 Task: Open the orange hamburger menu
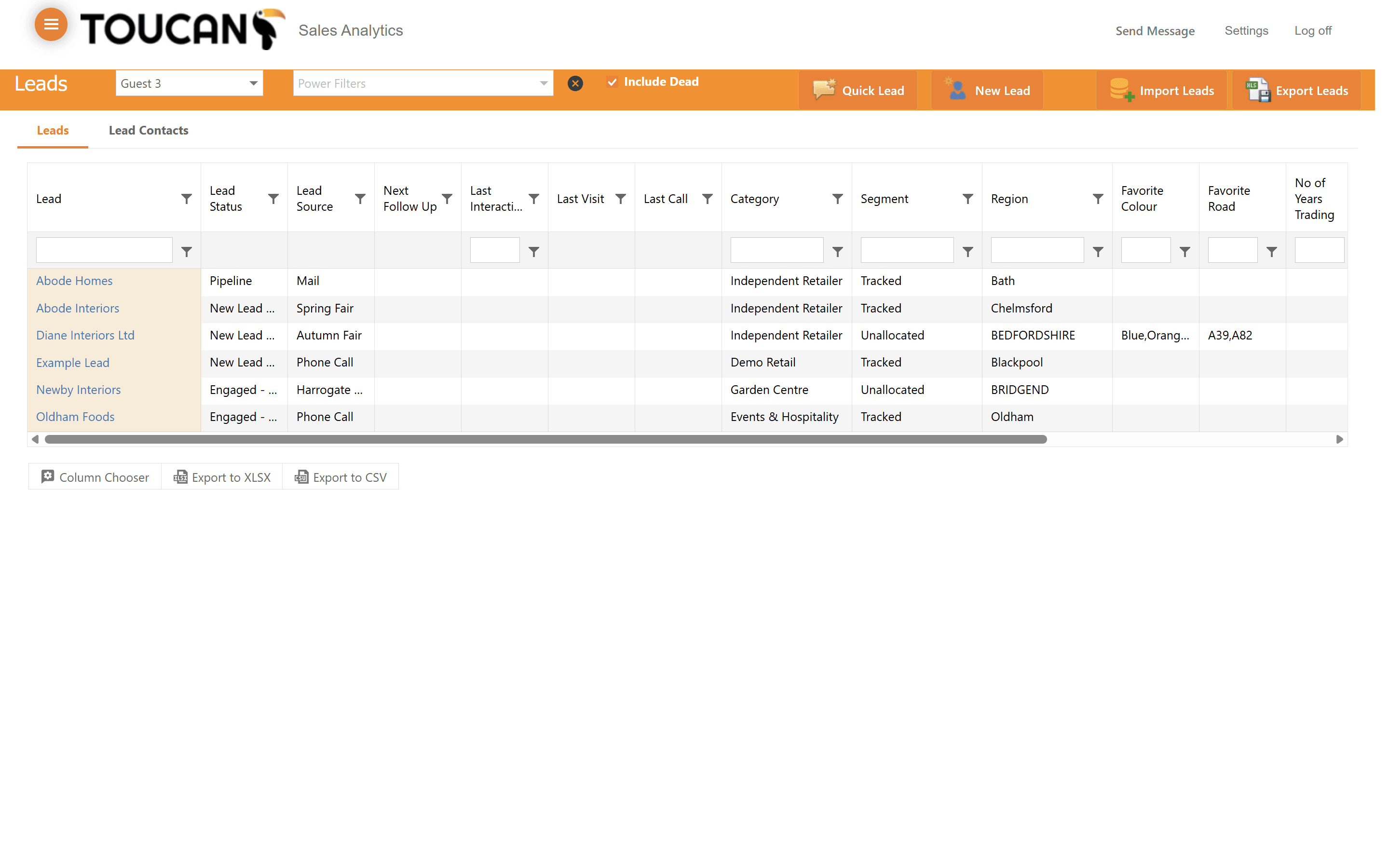51,25
